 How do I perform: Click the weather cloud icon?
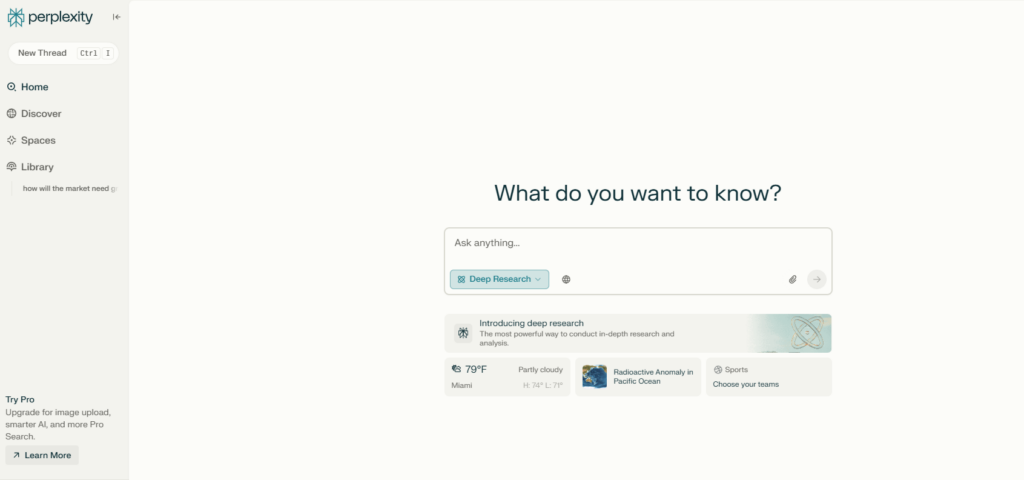(x=456, y=370)
